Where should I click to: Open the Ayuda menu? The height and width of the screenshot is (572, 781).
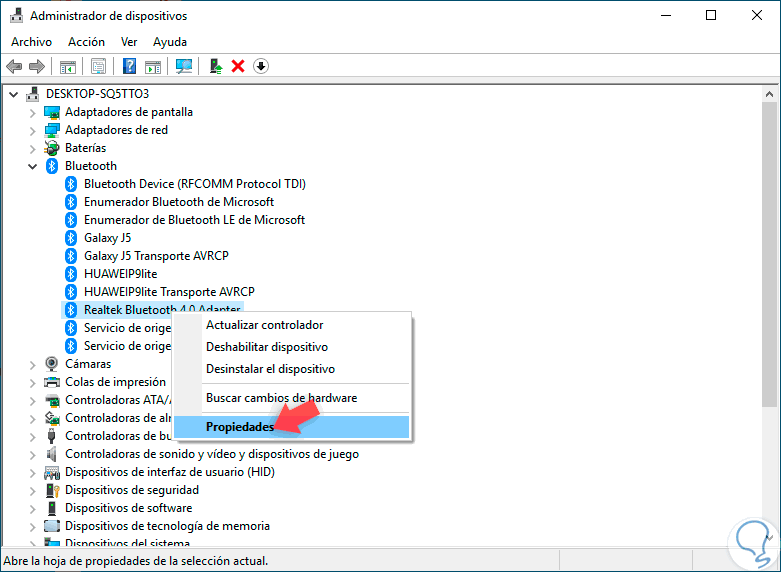coord(170,42)
